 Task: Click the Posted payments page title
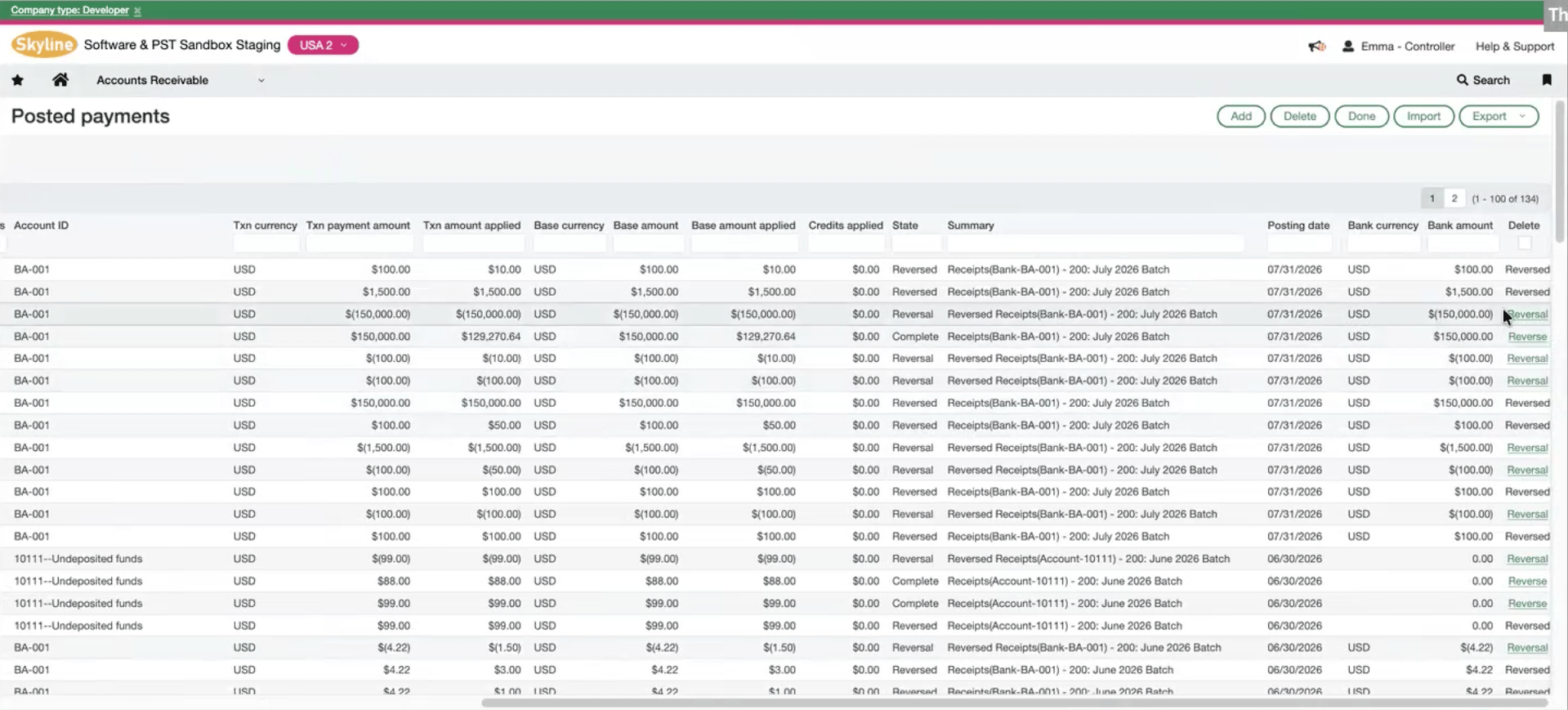(x=90, y=116)
